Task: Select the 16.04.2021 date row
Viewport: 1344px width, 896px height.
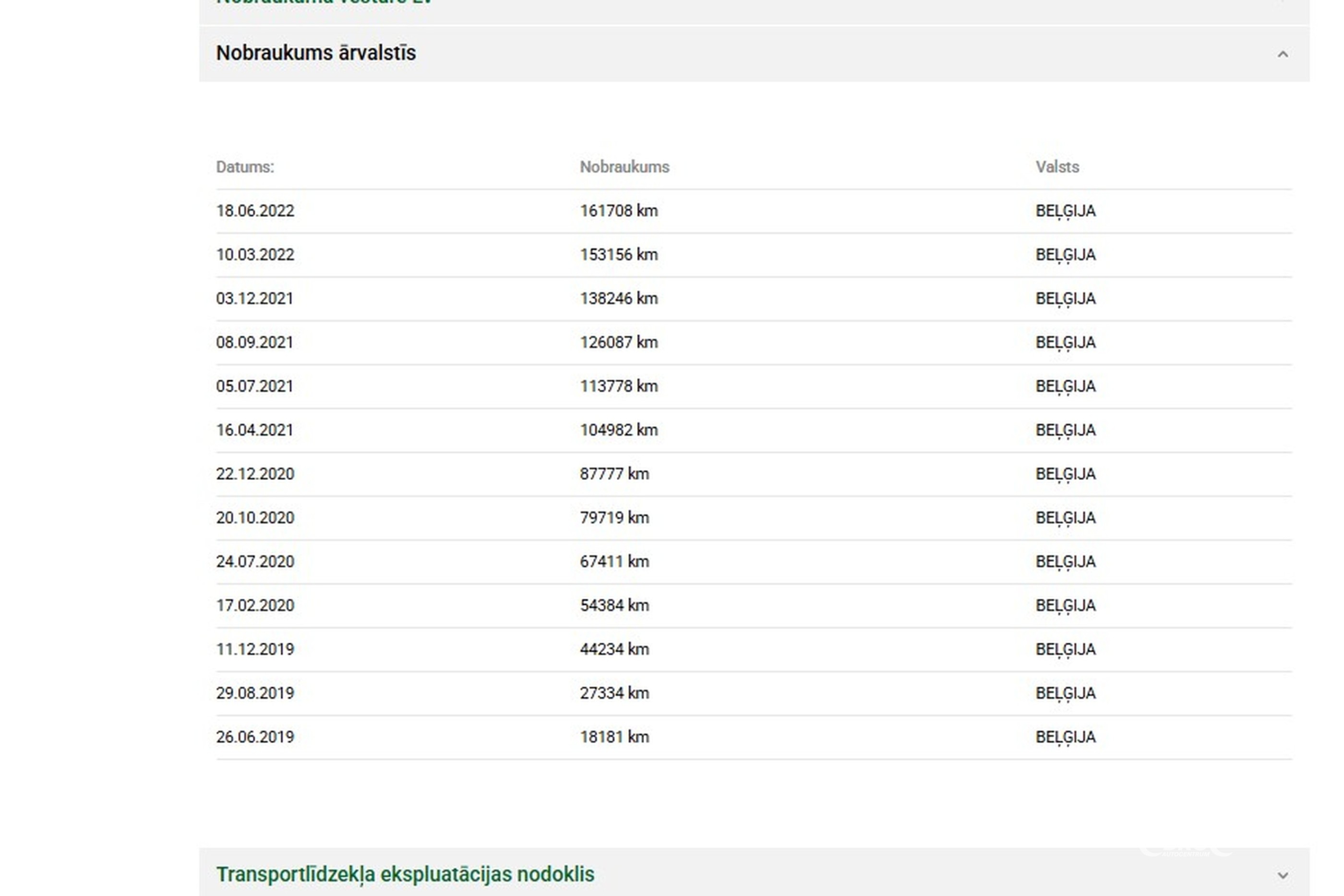Action: pos(254,430)
